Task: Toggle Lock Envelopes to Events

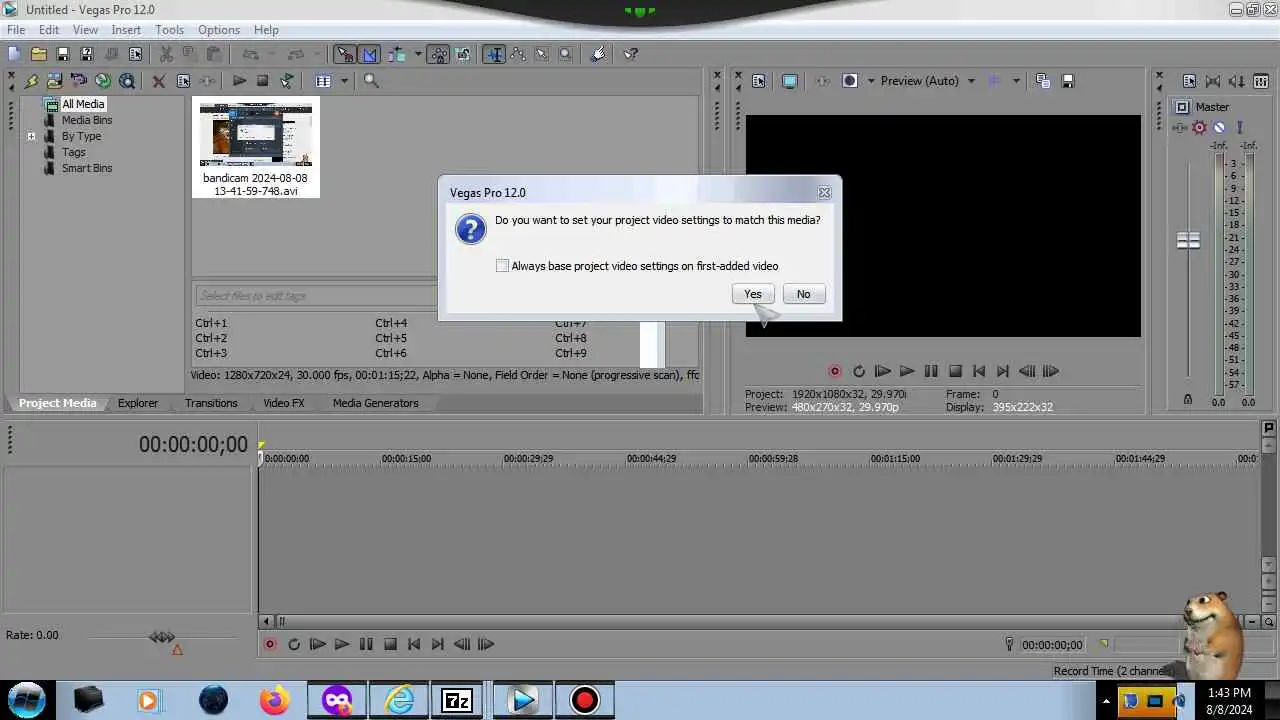Action: pyautogui.click(x=438, y=54)
